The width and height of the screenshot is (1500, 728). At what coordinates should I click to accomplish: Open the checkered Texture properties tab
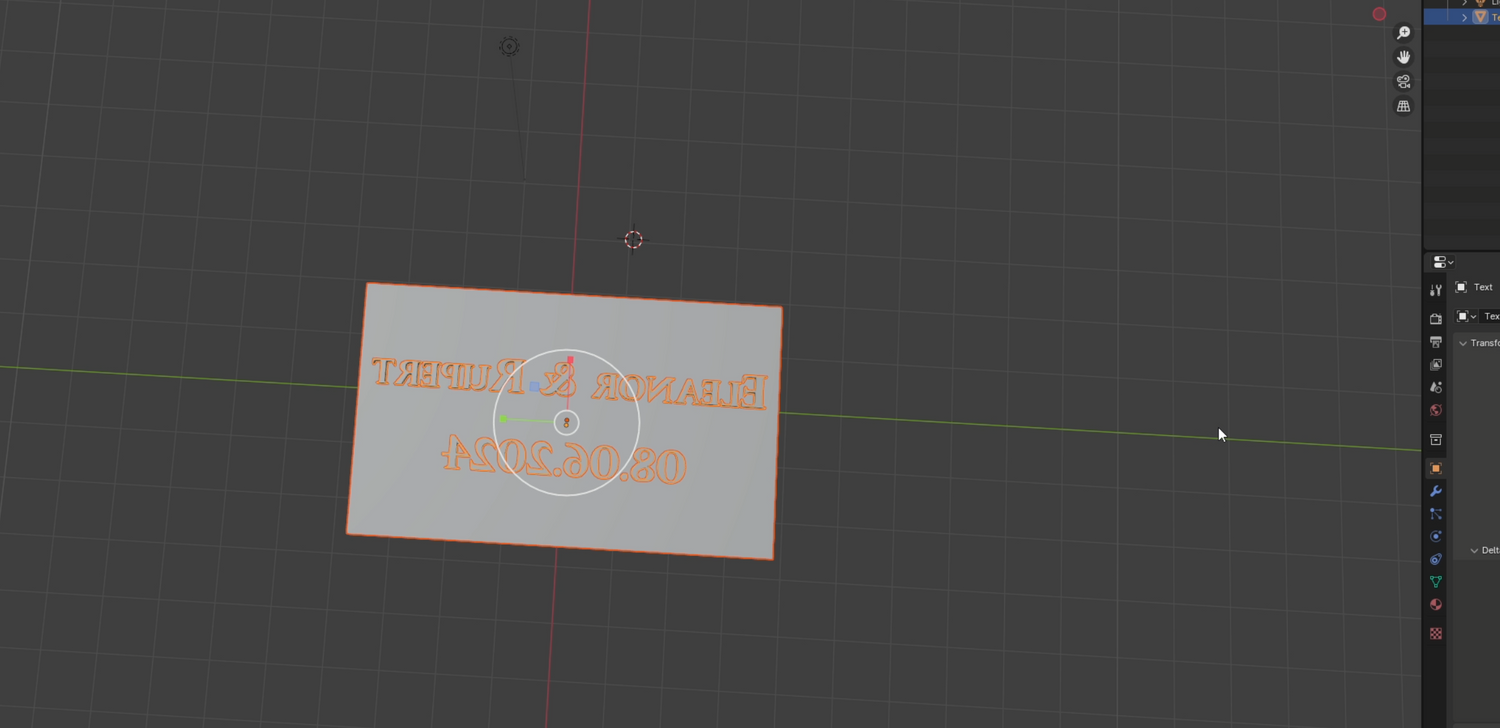[1436, 633]
